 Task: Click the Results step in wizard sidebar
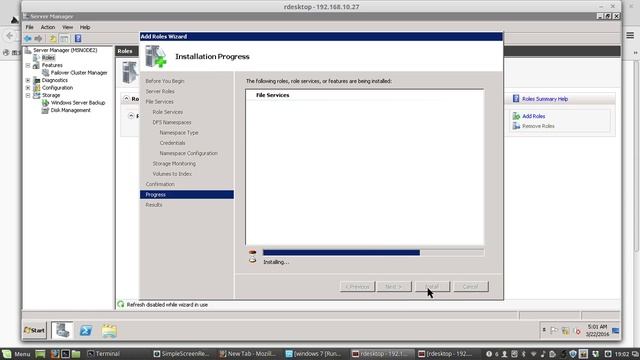click(154, 205)
